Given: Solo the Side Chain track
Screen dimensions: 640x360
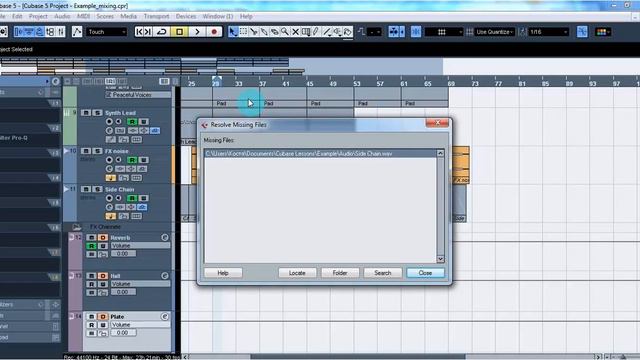Looking at the screenshot, I should 97,189.
